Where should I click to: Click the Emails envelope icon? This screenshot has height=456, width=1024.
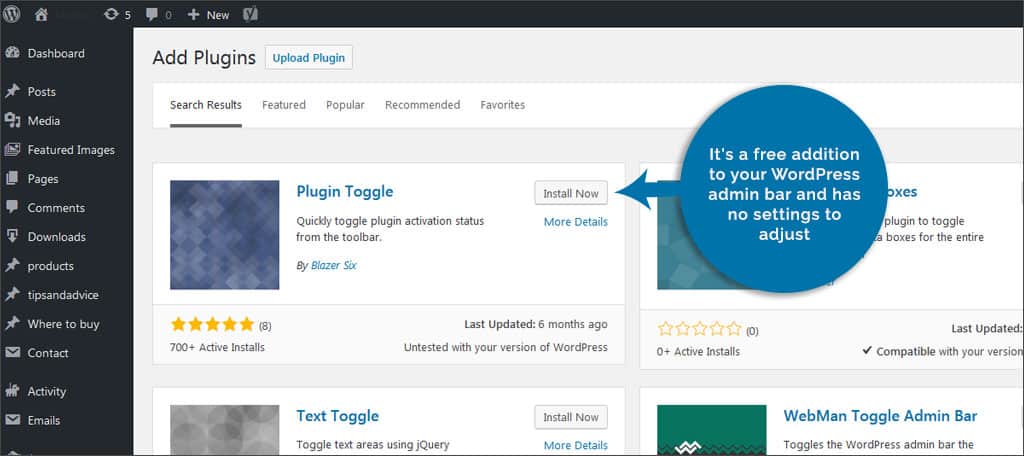coord(12,420)
